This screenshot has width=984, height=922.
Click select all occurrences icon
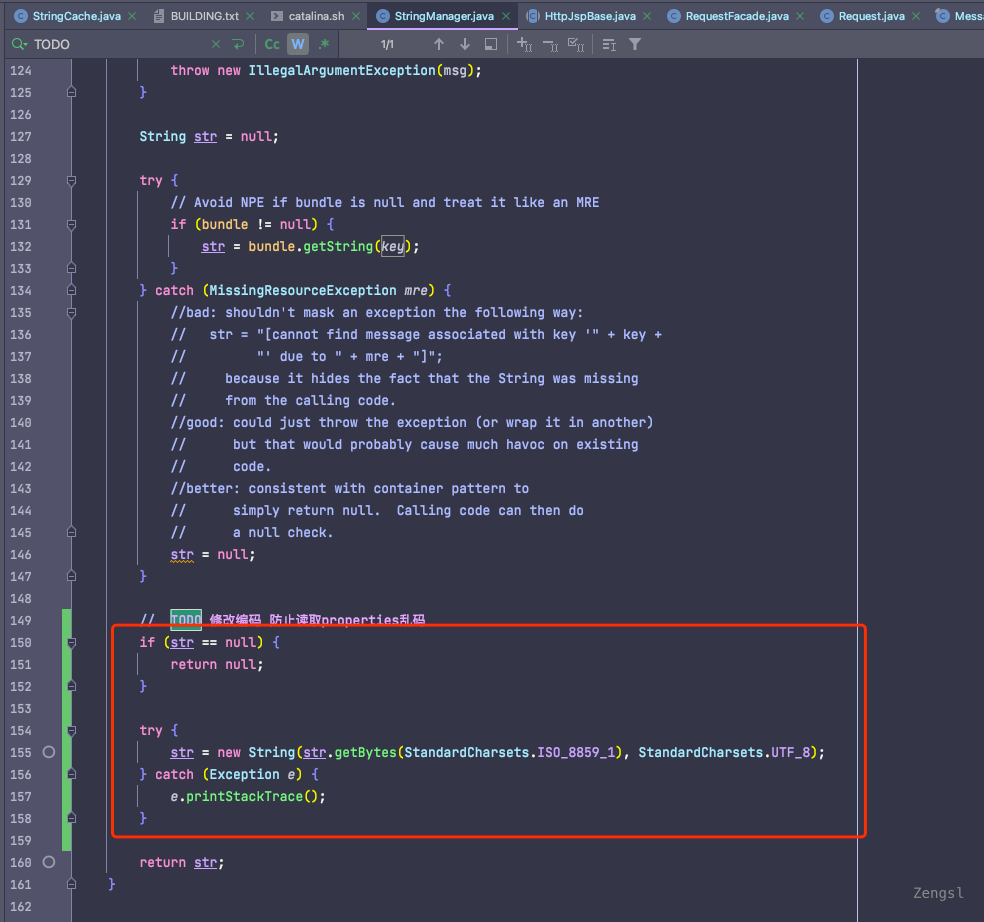575,45
